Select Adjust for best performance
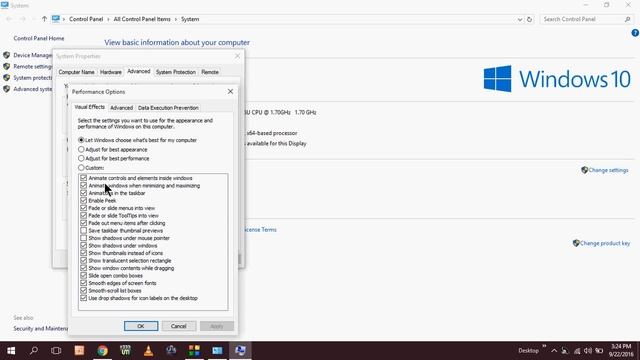Screen dimensions: 640x360 [x=81, y=158]
